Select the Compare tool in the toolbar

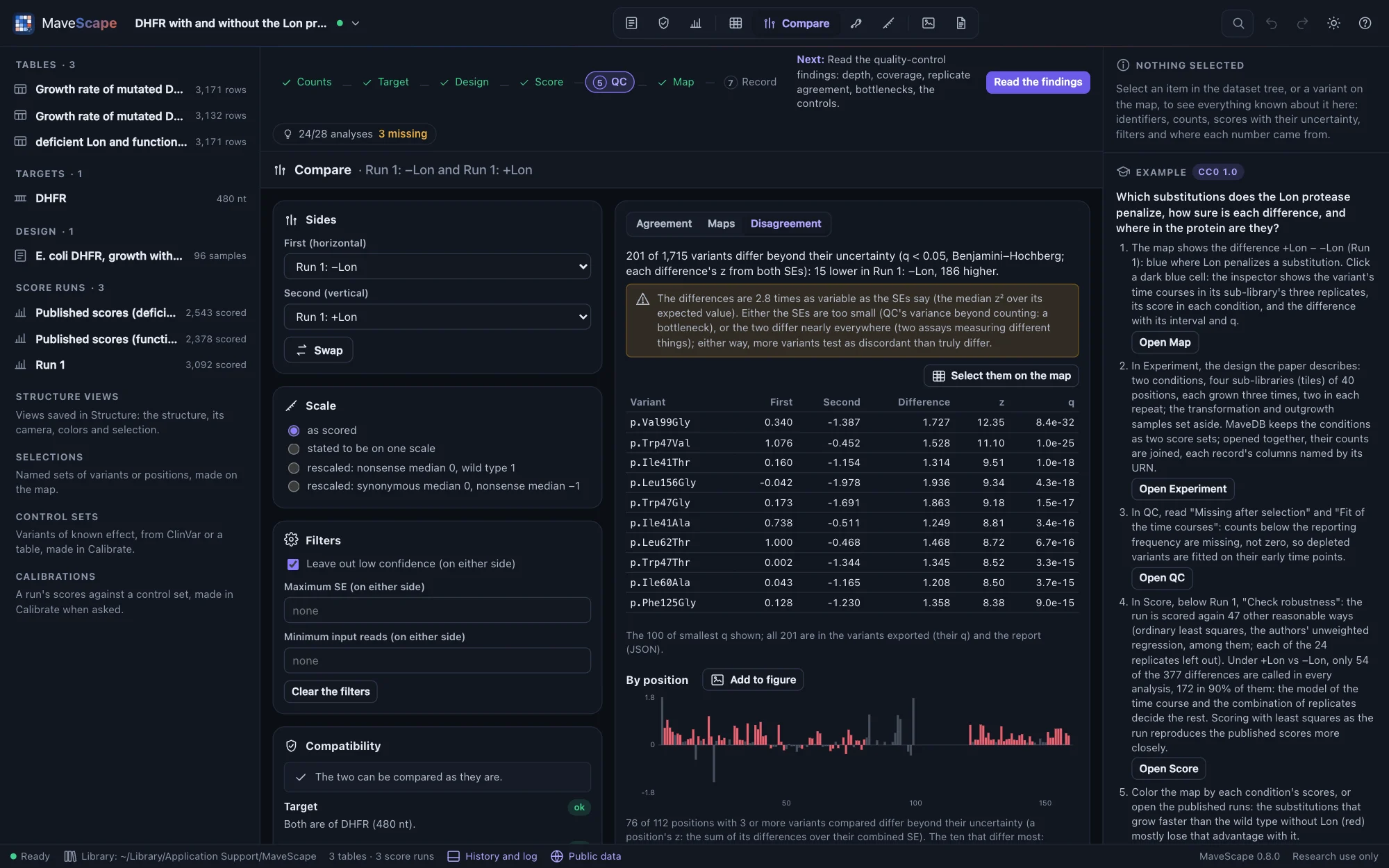click(x=797, y=23)
